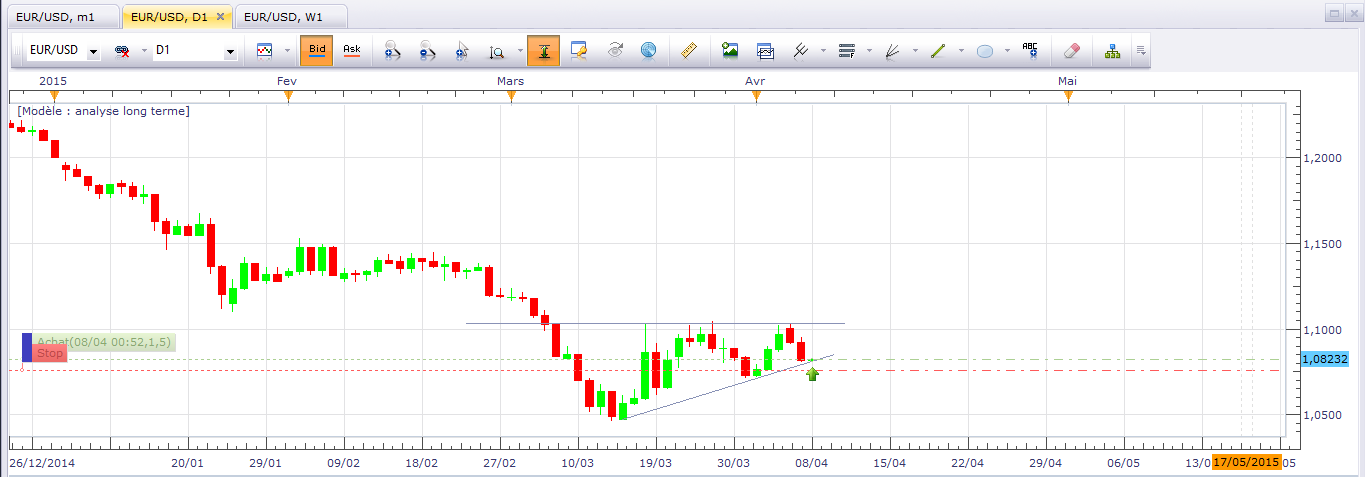Click the chart template window icon
The image size is (1365, 477).
click(x=765, y=50)
